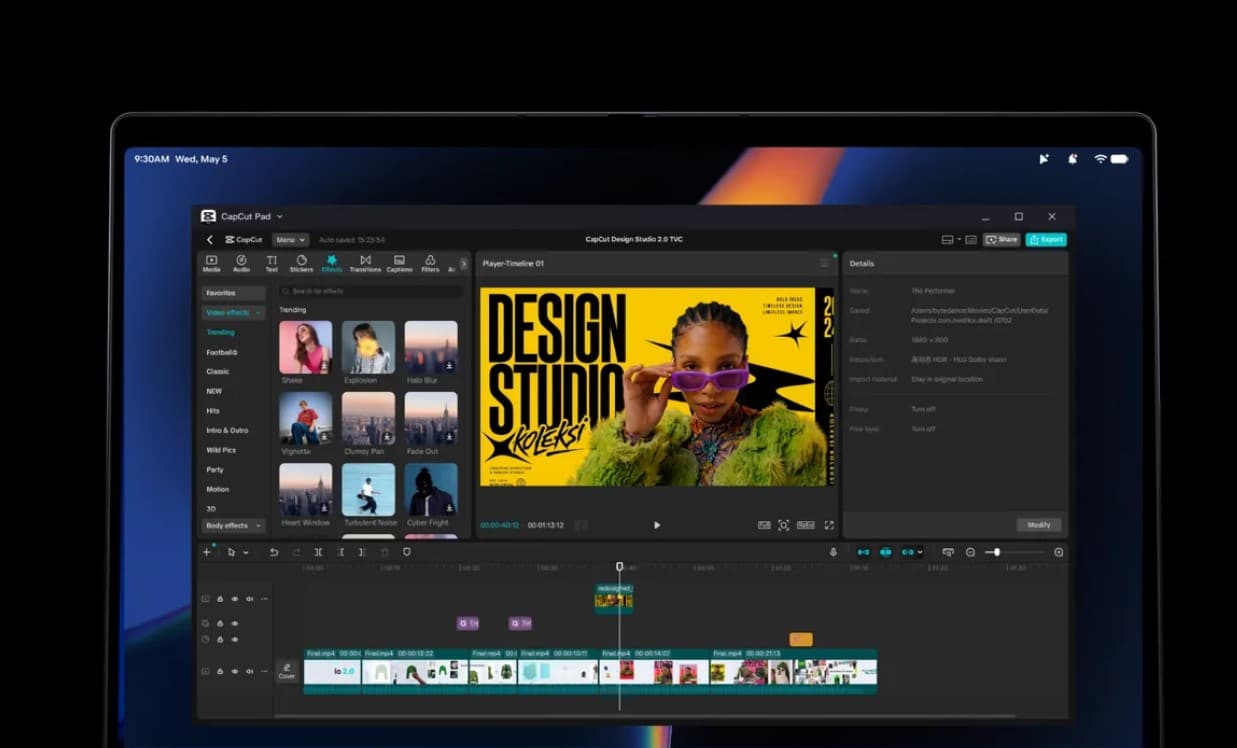This screenshot has height=748, width=1237.
Task: Click the focus frame icon in the player
Action: coord(784,525)
